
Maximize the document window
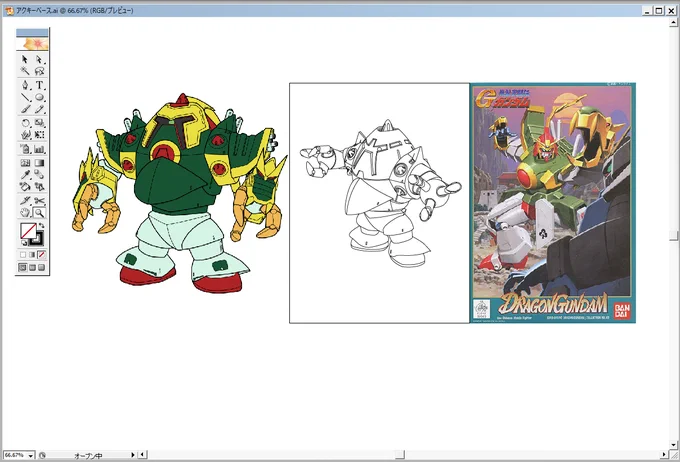(659, 11)
